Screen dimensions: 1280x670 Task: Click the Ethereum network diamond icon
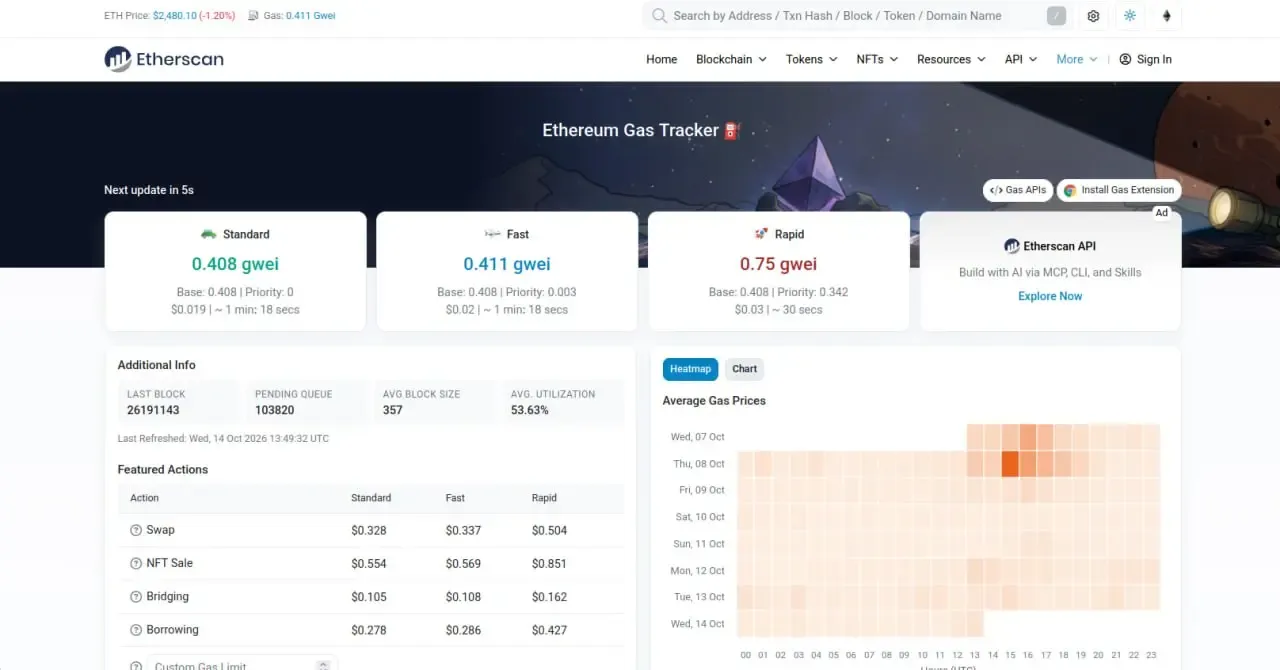1166,16
